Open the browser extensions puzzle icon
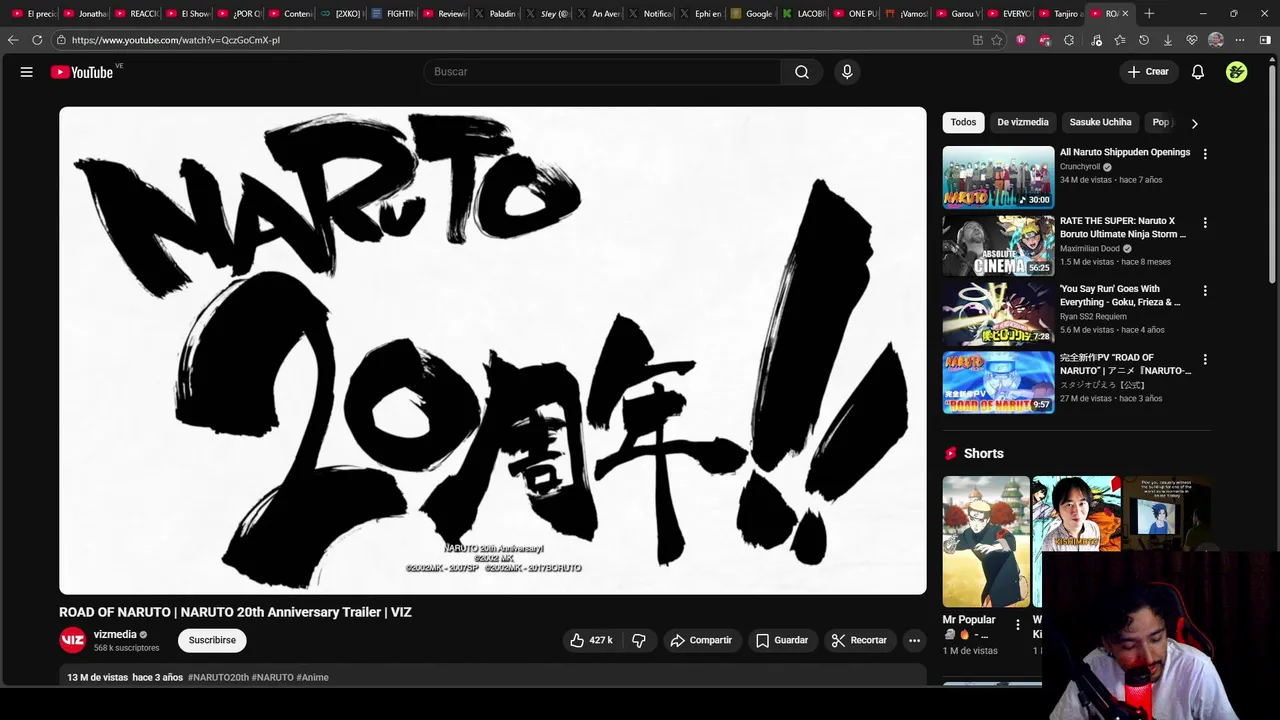Viewport: 1280px width, 720px height. tap(1069, 40)
